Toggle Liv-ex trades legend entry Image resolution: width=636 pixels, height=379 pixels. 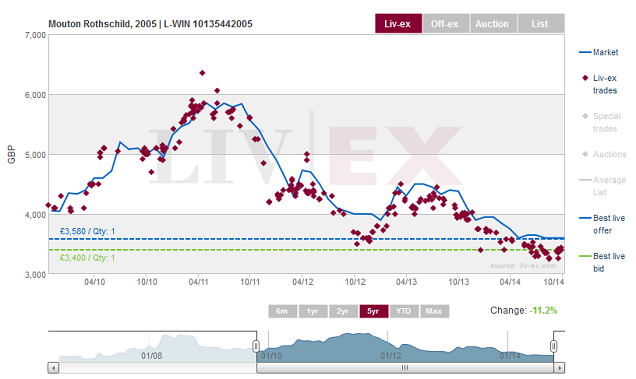coord(600,84)
